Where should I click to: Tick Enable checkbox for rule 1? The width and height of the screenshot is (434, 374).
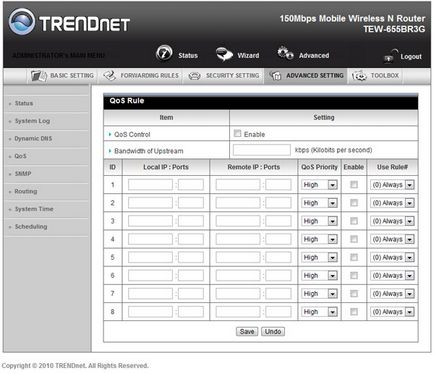354,184
